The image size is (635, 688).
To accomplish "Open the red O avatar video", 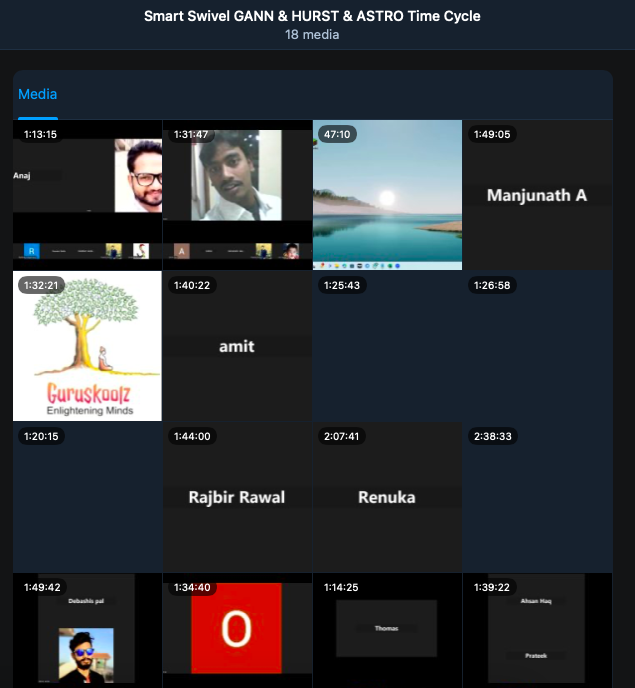I will (237, 632).
